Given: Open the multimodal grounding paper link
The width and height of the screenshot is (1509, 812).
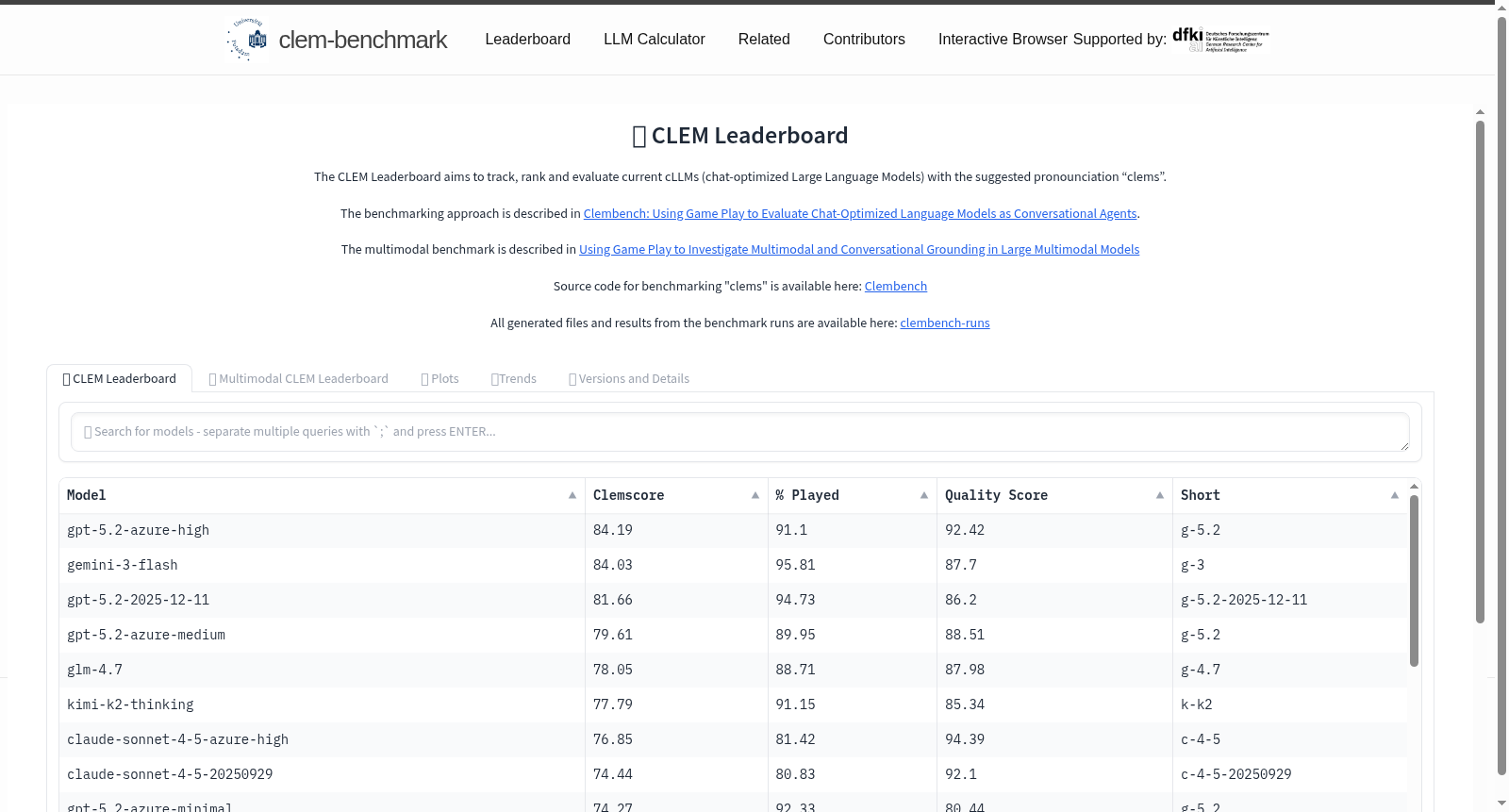Looking at the screenshot, I should pos(859,249).
